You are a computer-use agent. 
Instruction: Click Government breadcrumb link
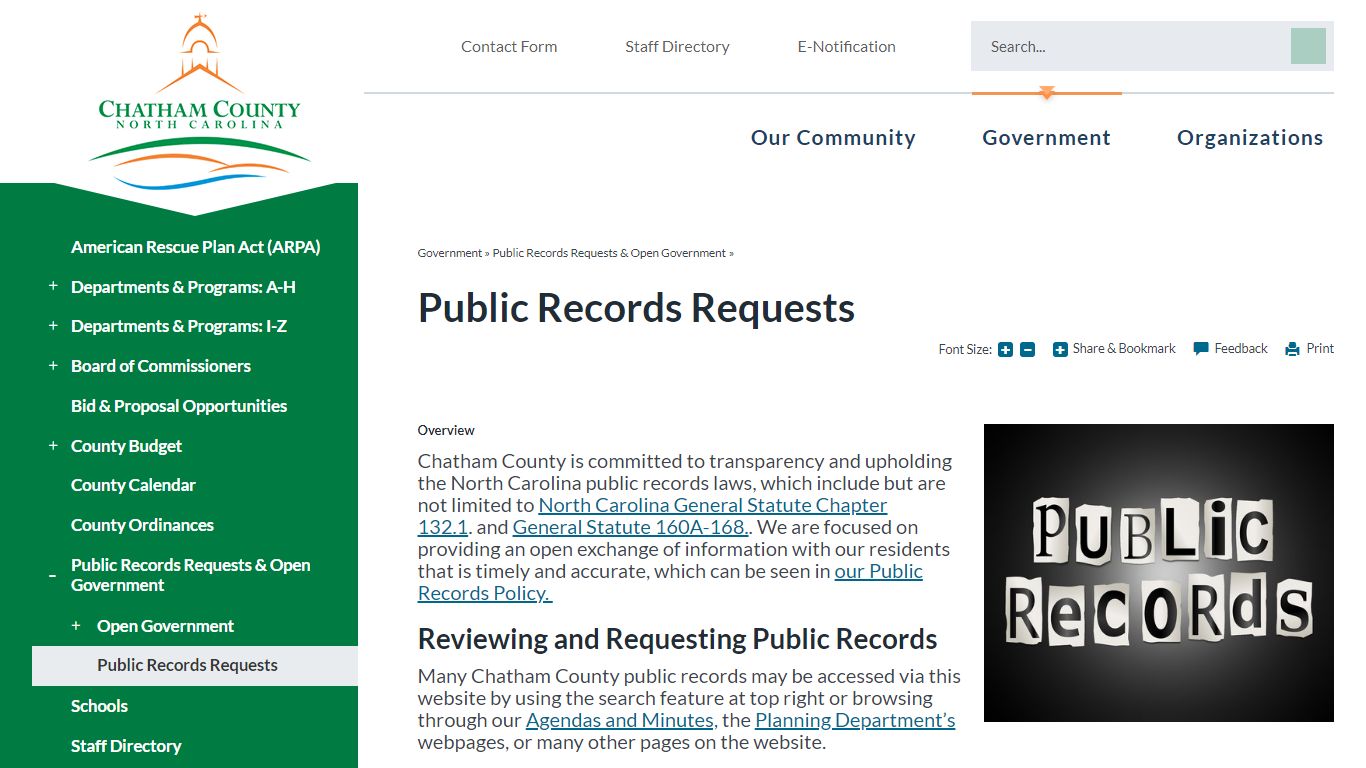[x=450, y=253]
